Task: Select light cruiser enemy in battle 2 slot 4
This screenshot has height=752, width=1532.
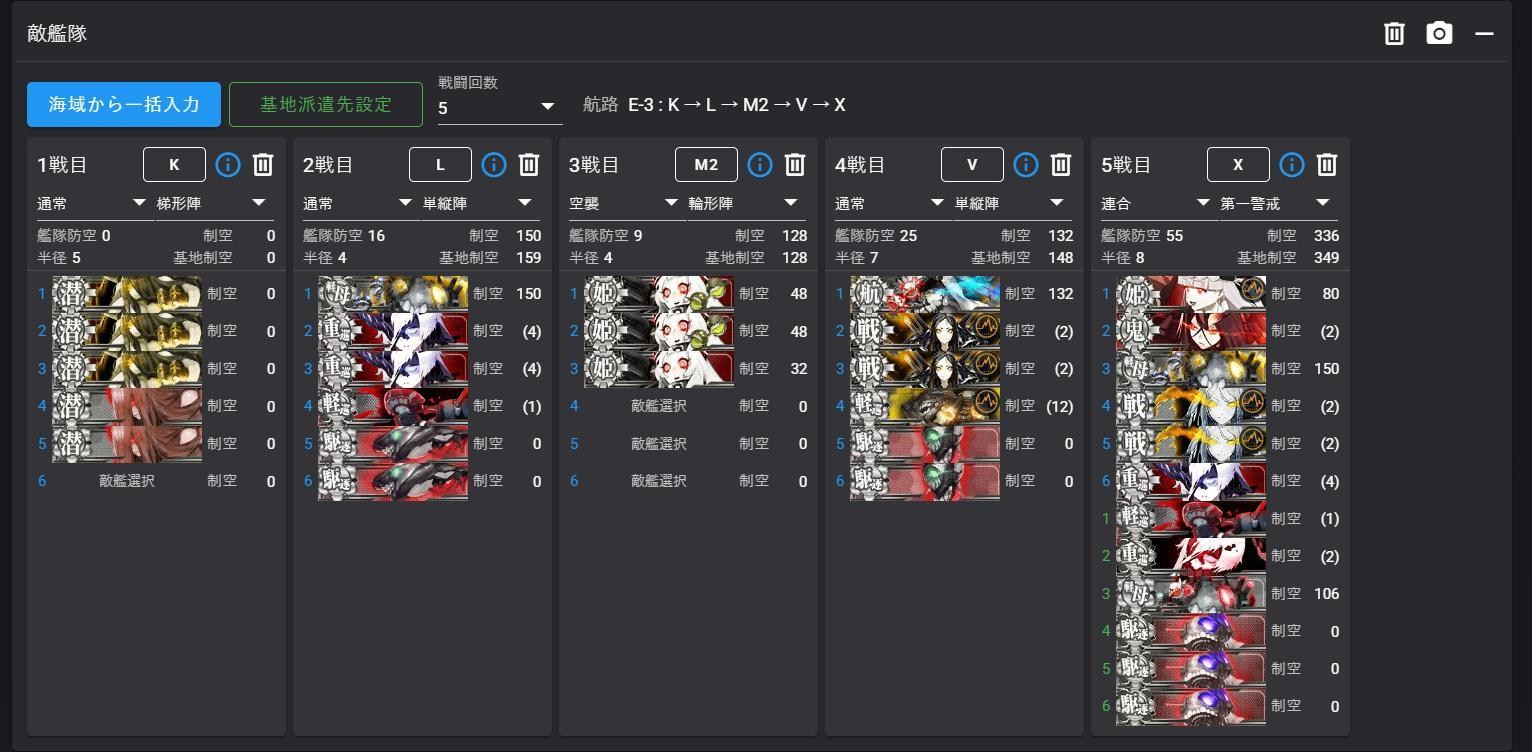Action: point(393,406)
